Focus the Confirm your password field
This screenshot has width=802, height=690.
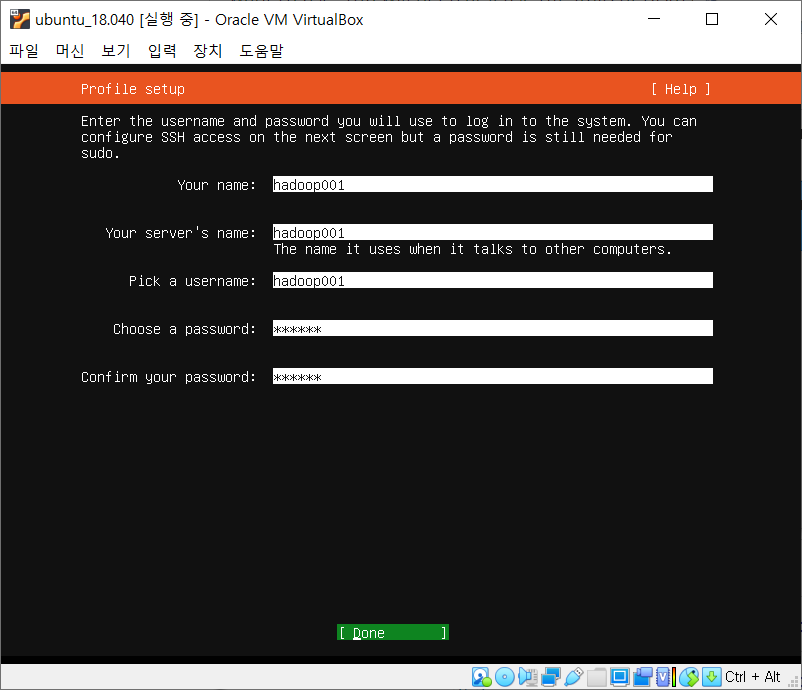point(493,376)
